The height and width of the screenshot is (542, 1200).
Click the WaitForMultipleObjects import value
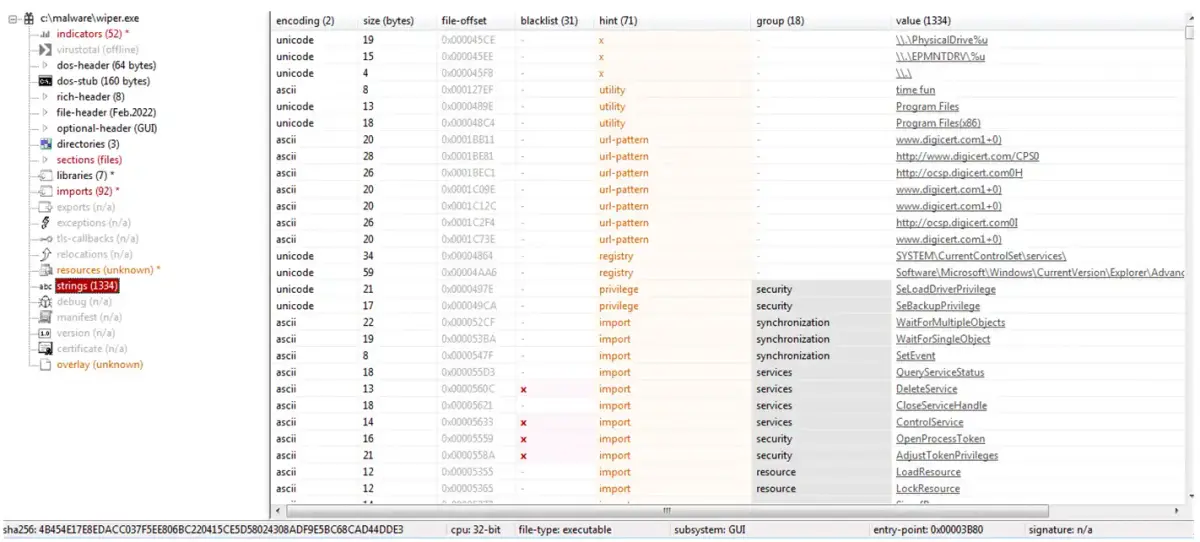(x=950, y=323)
